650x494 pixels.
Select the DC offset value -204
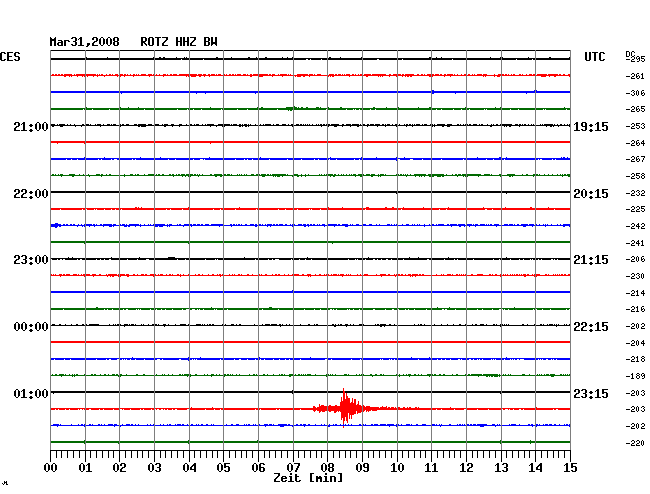[x=635, y=343]
